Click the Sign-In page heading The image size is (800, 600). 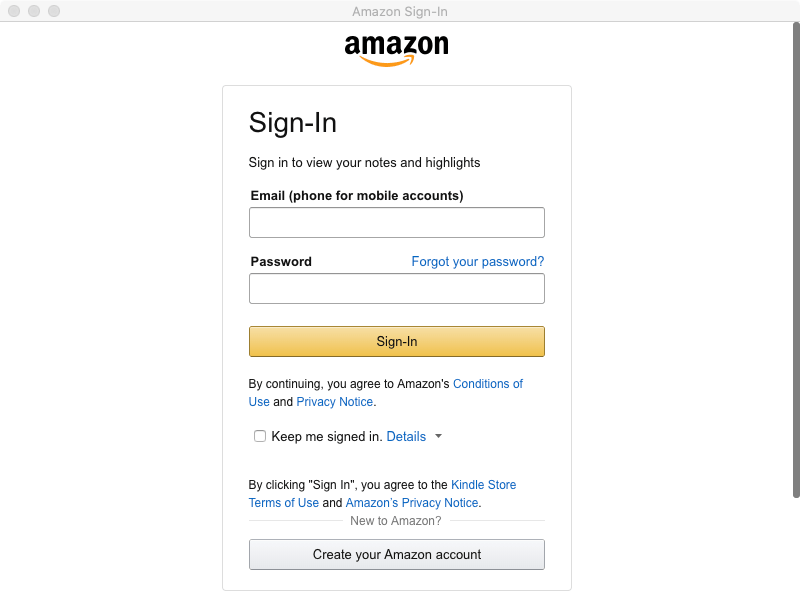293,123
